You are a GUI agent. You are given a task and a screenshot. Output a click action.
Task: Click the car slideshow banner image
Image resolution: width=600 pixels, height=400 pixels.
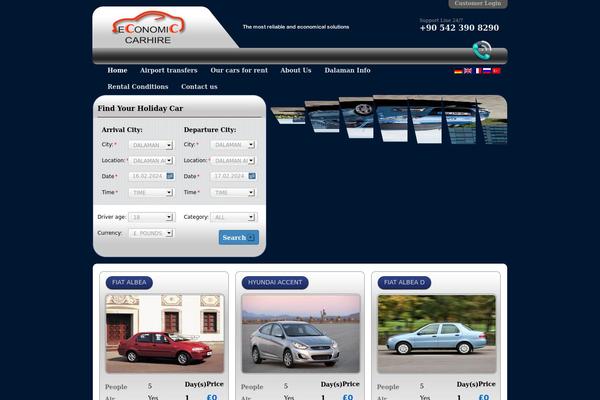pyautogui.click(x=389, y=119)
